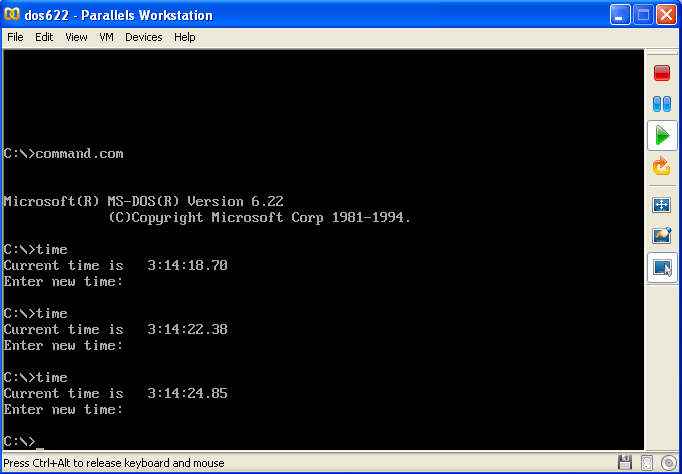Click the hard disk status icon
This screenshot has width=682, height=474.
647,462
